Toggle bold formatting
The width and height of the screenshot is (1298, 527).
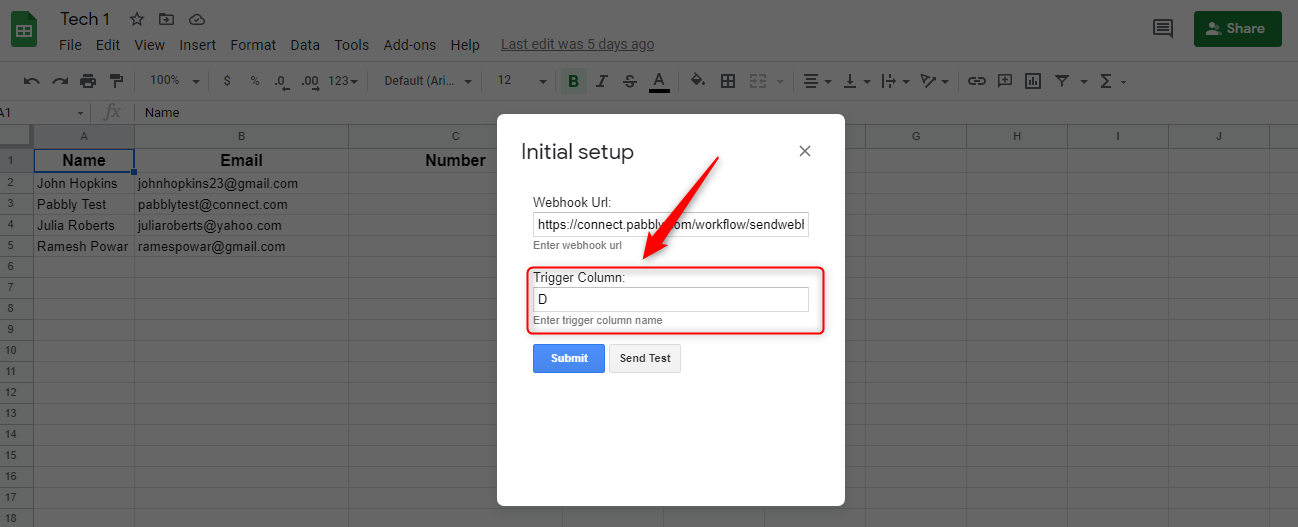coord(573,81)
